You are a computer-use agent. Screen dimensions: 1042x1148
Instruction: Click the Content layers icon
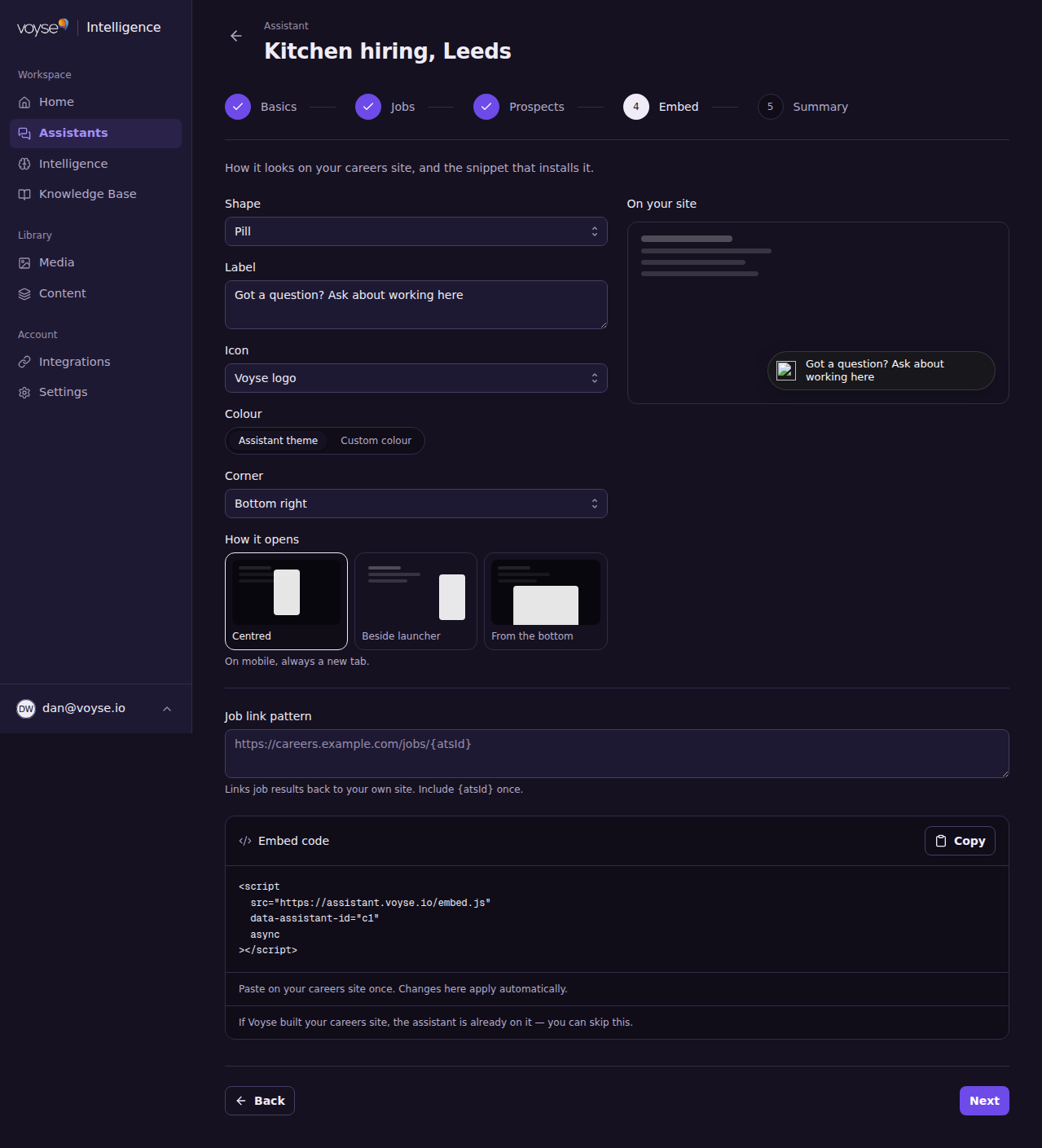click(x=24, y=293)
